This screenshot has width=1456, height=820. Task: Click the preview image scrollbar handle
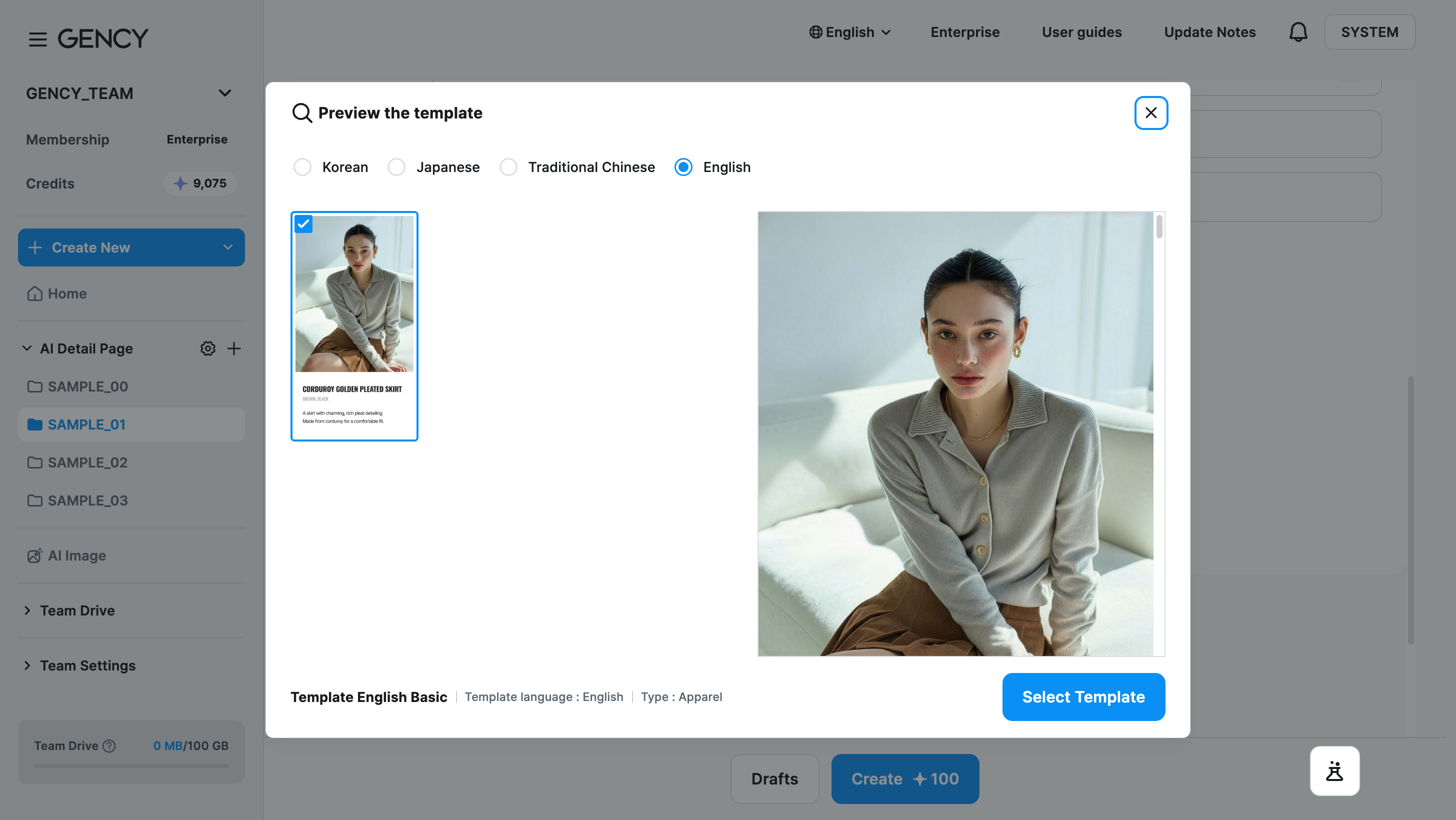[x=1159, y=226]
